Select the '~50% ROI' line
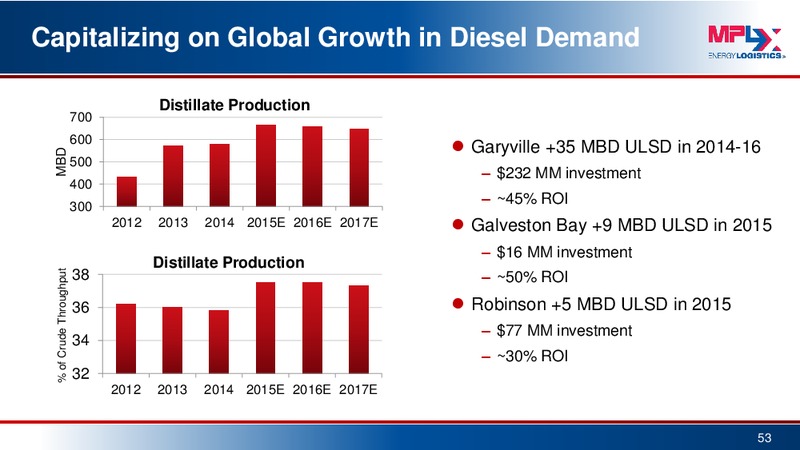The image size is (800, 450). click(532, 277)
